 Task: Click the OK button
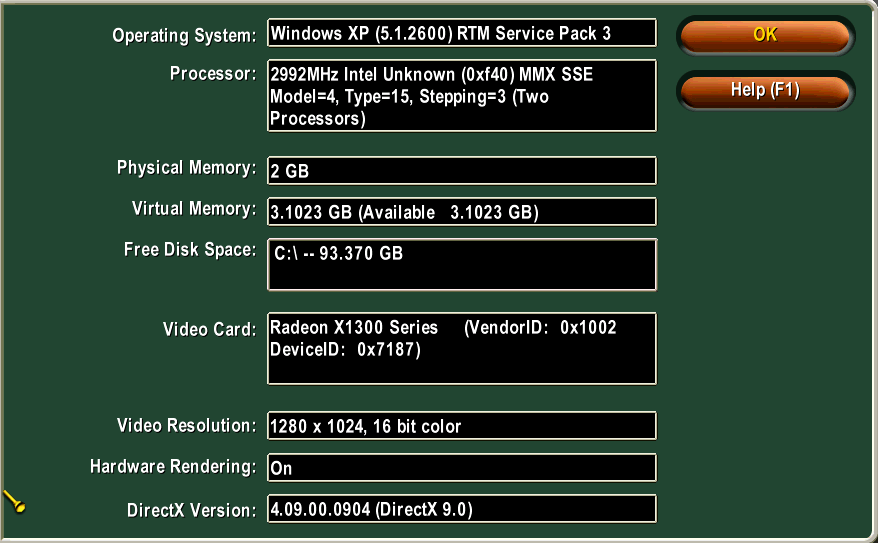(x=765, y=36)
